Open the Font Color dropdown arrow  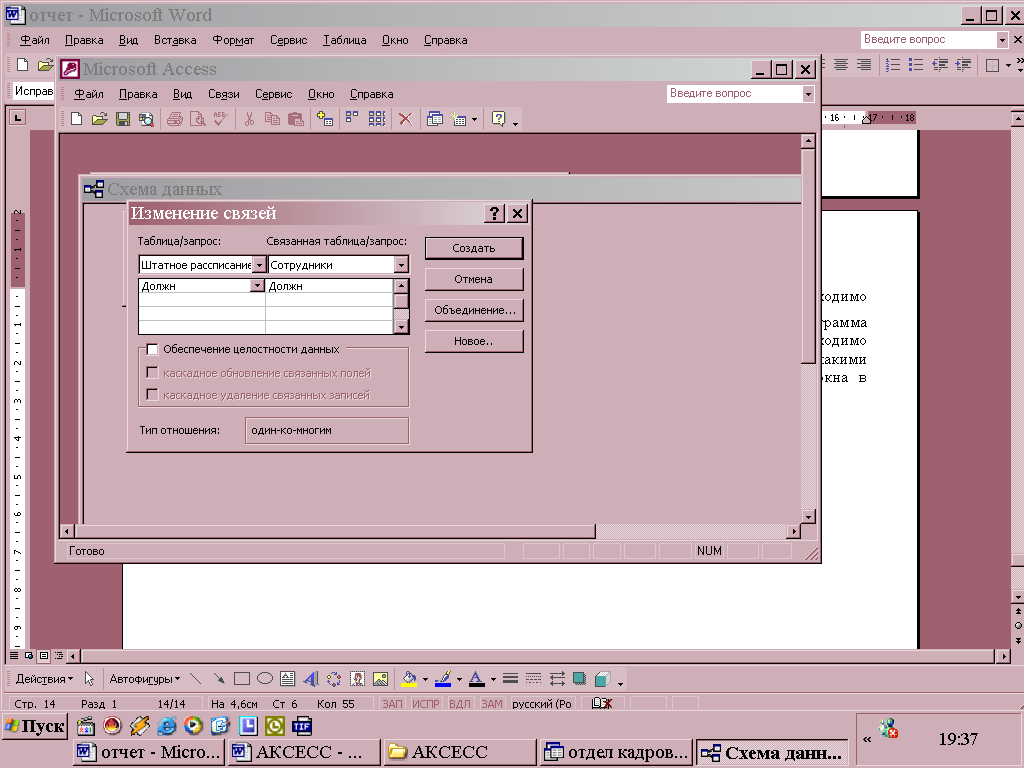[x=493, y=679]
